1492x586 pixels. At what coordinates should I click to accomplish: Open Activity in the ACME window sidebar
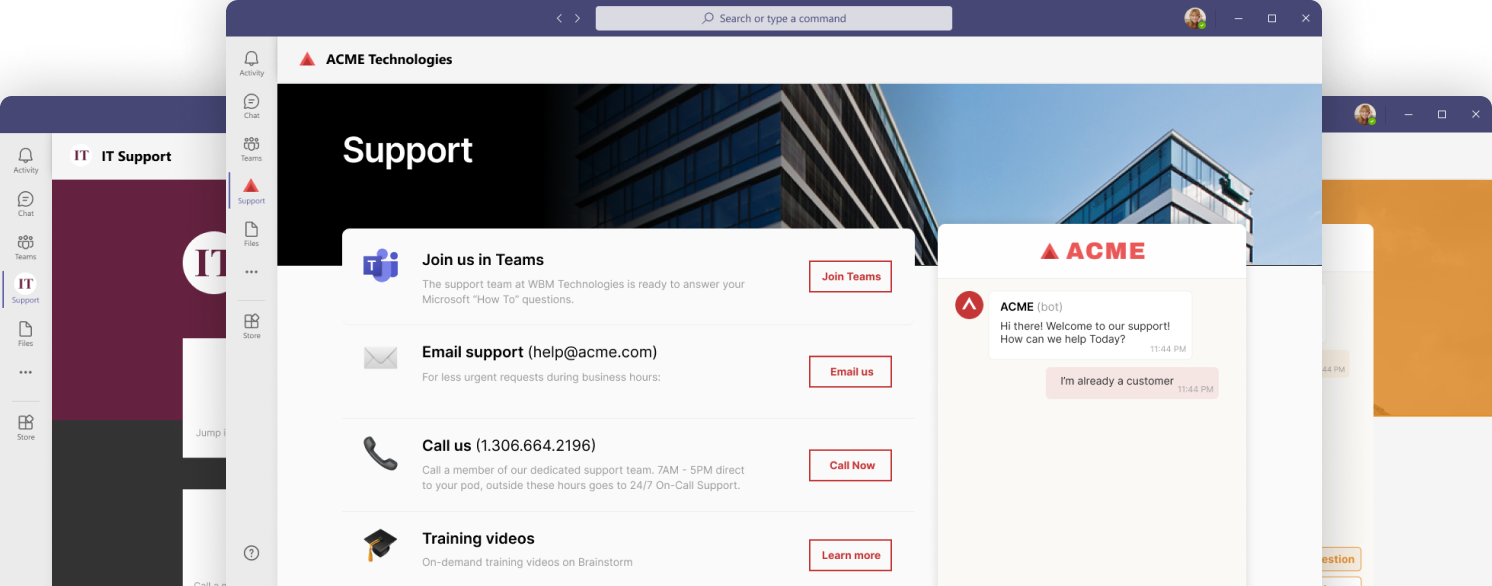252,63
